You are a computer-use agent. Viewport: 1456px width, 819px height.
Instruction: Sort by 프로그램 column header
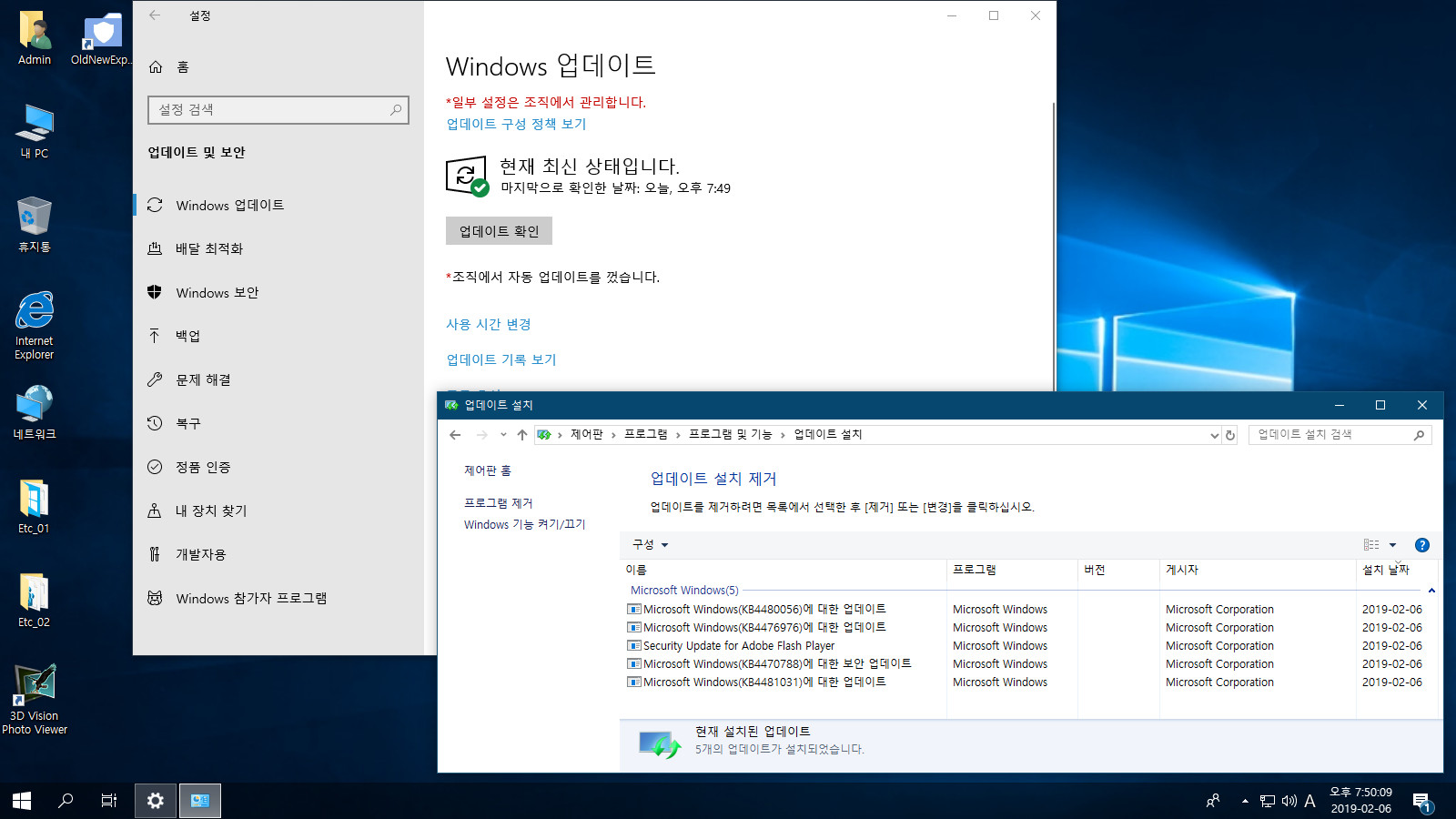point(1012,570)
